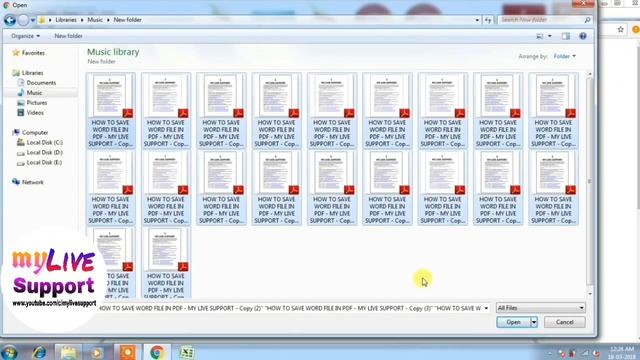Viewport: 640px width, 360px height.
Task: Click the bookmark star in Chrome window
Action: (620, 29)
